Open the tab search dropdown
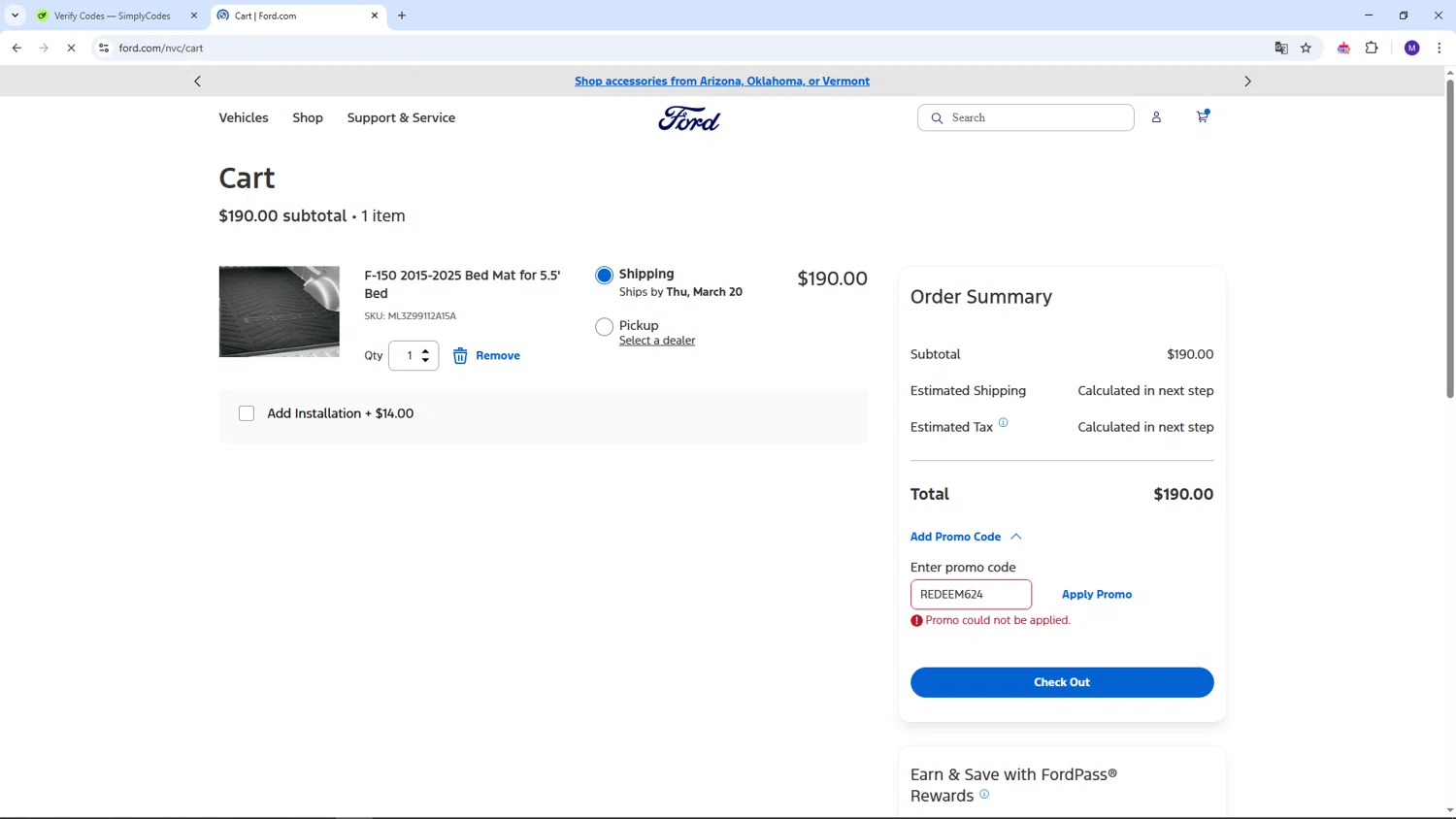 coord(15,16)
